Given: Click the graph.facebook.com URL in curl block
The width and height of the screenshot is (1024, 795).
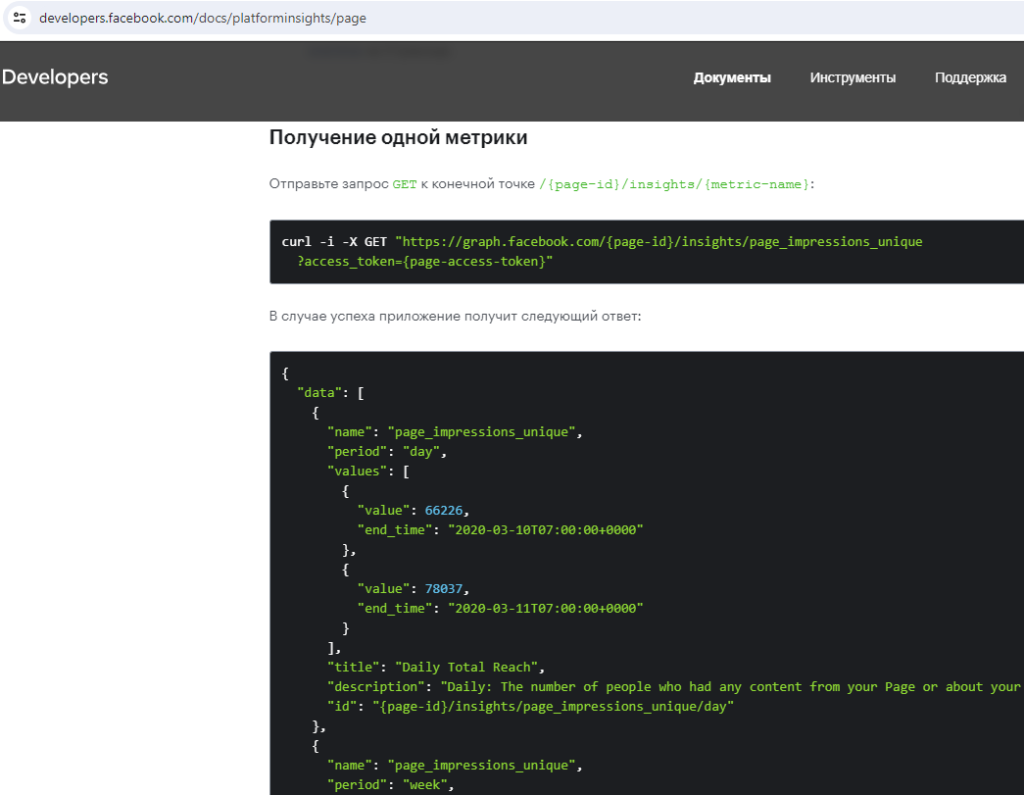Looking at the screenshot, I should 659,242.
